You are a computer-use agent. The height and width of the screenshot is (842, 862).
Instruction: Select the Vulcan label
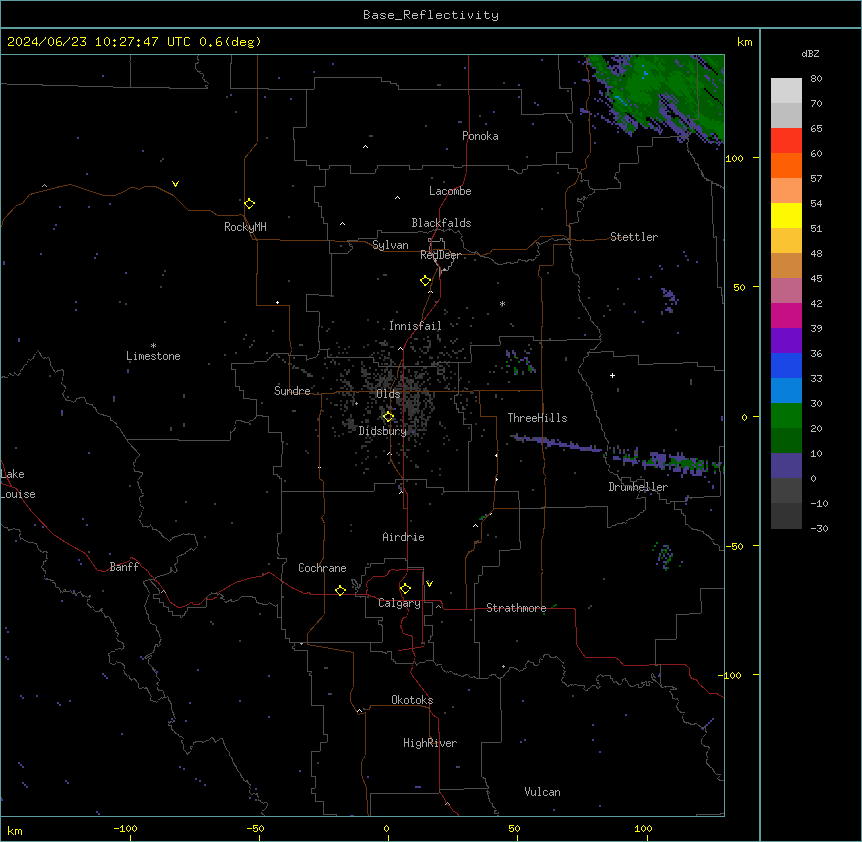543,792
